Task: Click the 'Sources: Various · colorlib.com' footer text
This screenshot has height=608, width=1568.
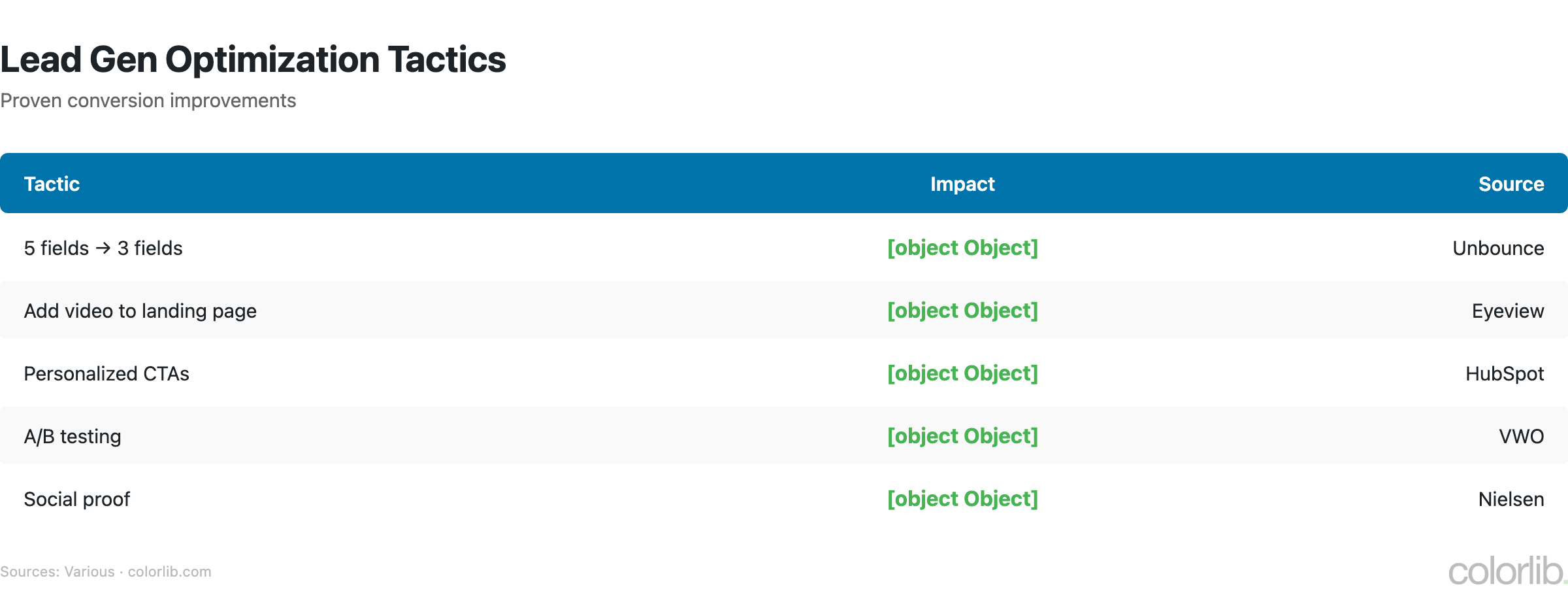Action: [x=106, y=572]
